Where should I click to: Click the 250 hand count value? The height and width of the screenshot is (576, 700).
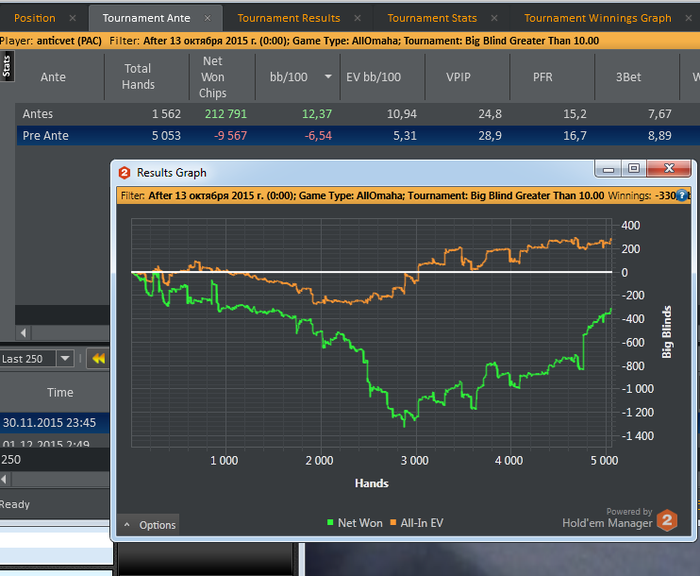(x=11, y=459)
